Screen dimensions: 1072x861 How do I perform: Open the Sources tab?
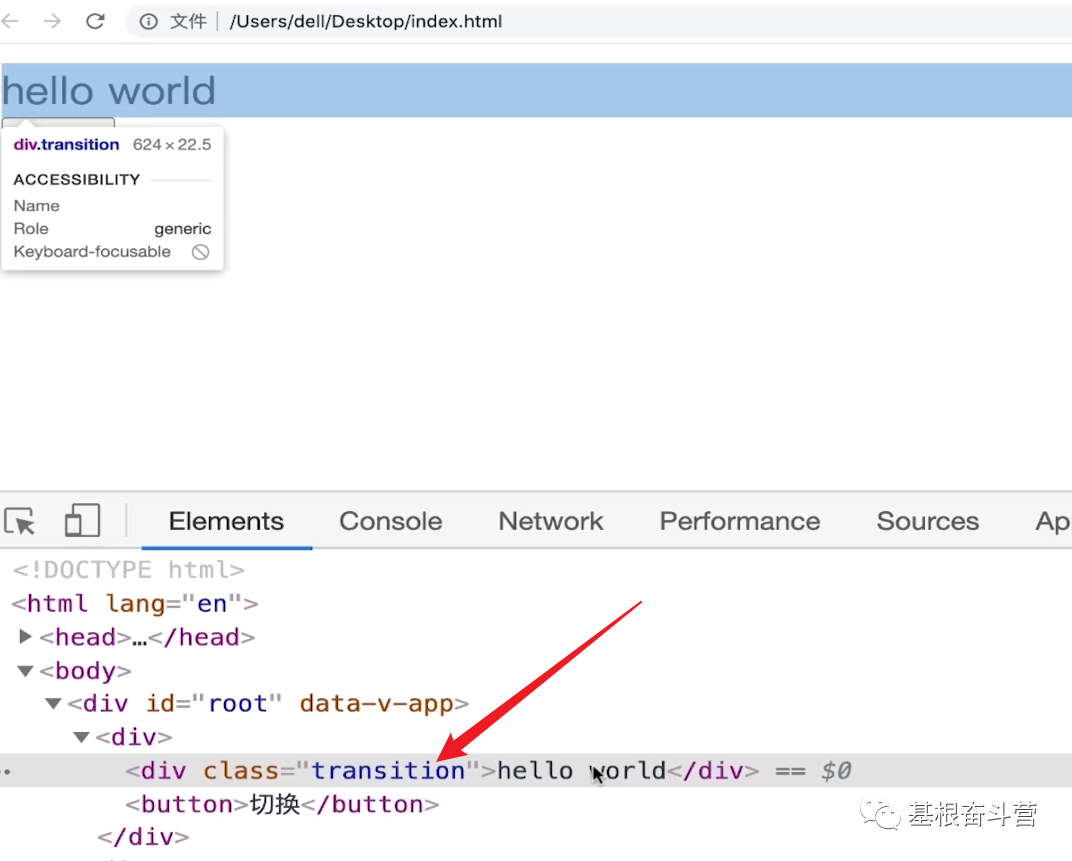point(927,521)
